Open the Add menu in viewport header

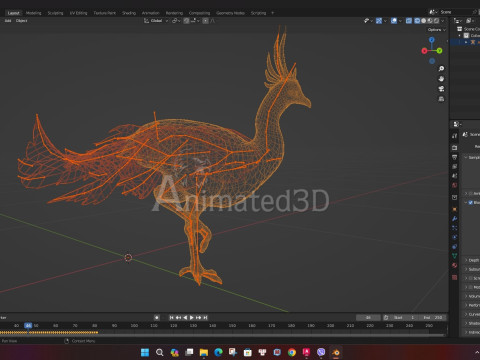[8, 21]
